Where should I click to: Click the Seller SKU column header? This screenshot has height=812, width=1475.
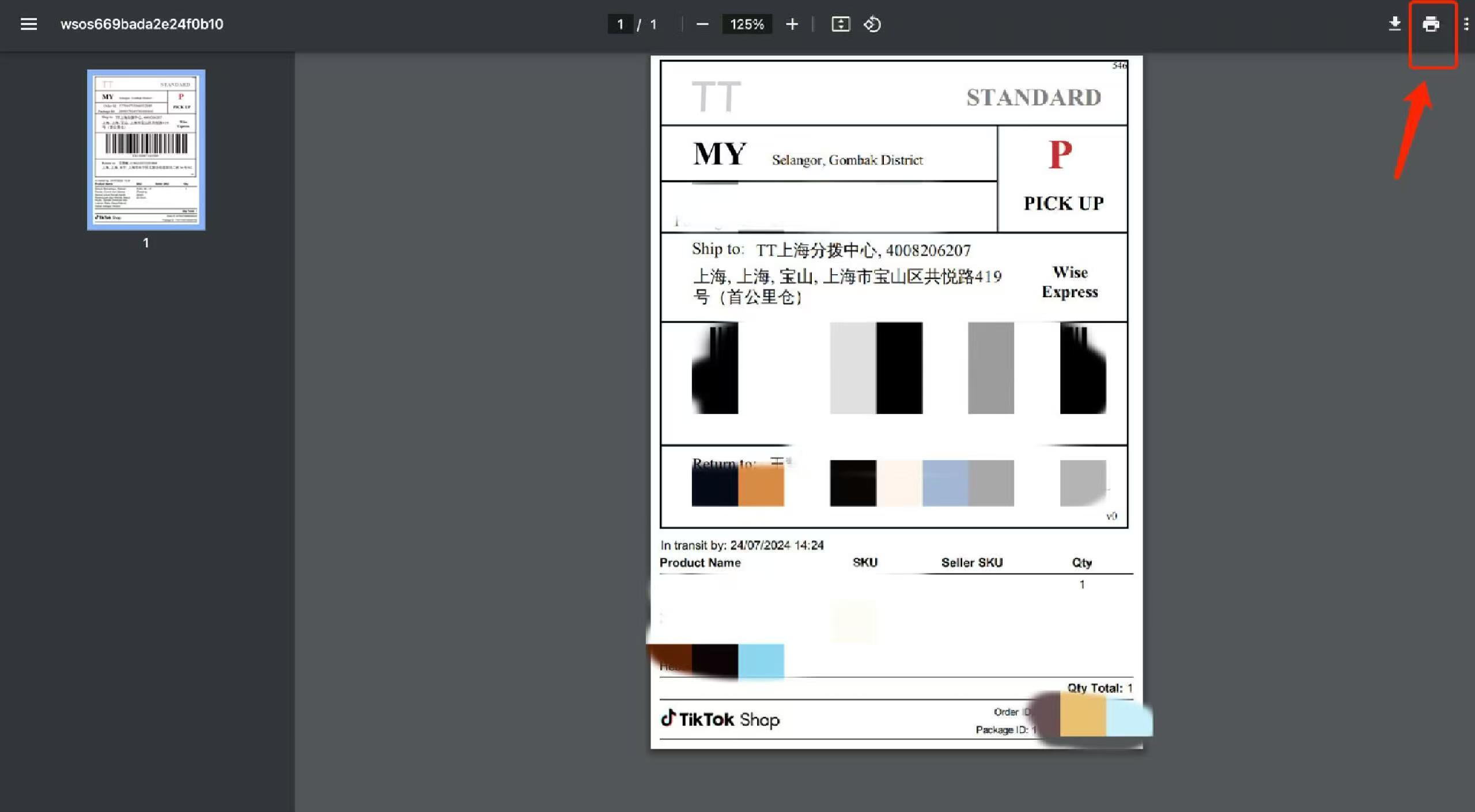tap(972, 563)
